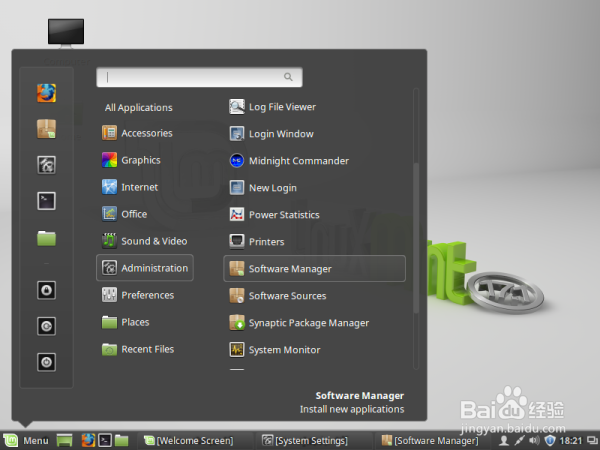
Task: Launch Synaptic Package Manager
Action: tap(314, 323)
